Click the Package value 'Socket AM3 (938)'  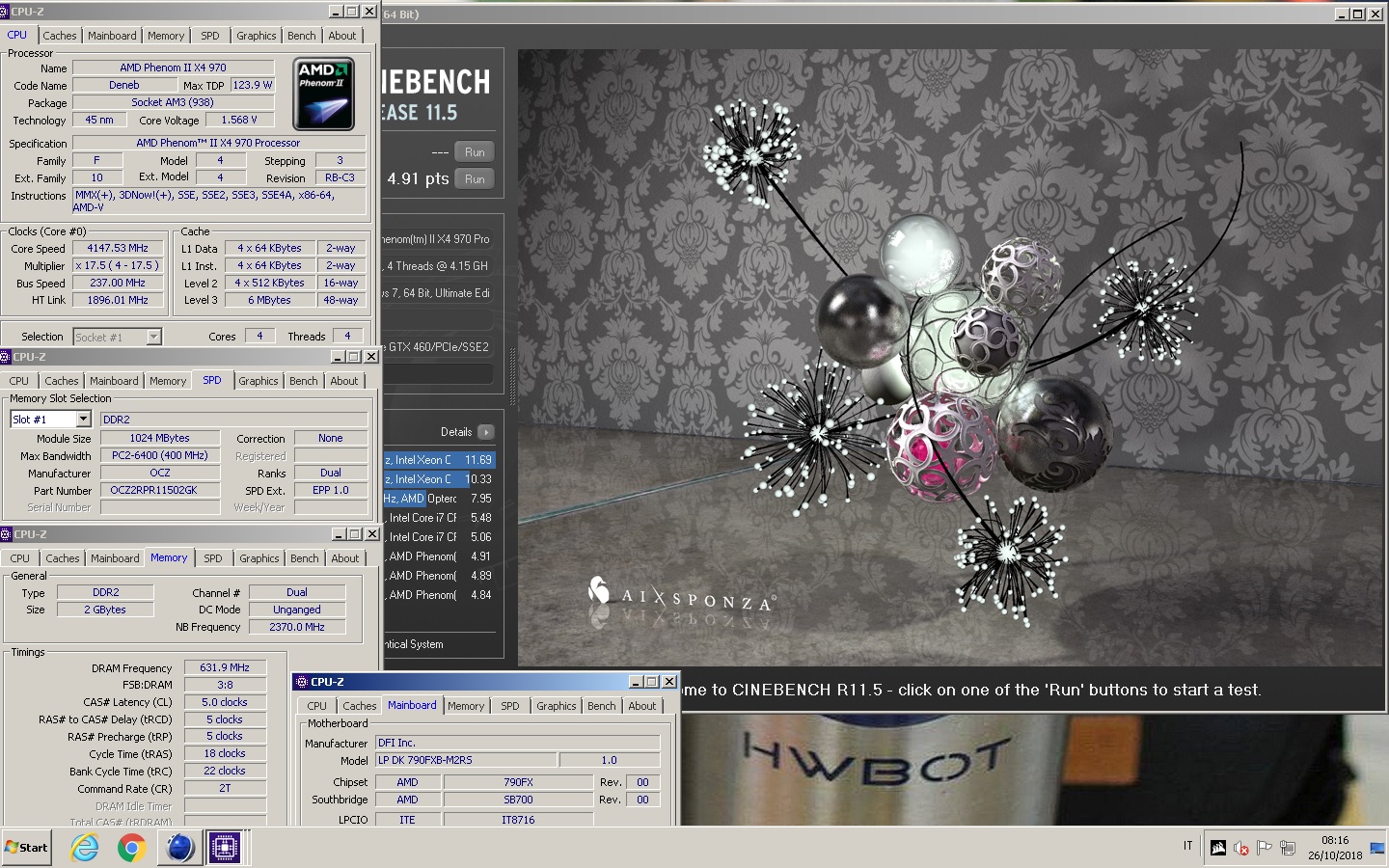tap(174, 102)
